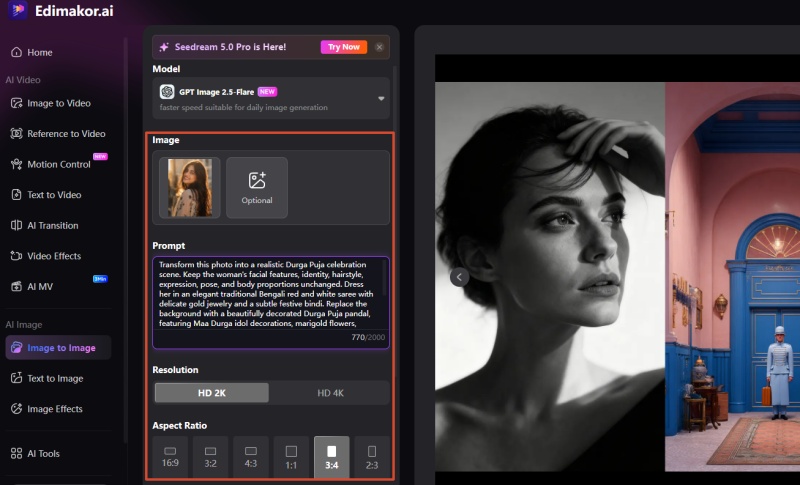Click the sidebar vertical scrollbar
This screenshot has height=485, width=800.
point(126,240)
